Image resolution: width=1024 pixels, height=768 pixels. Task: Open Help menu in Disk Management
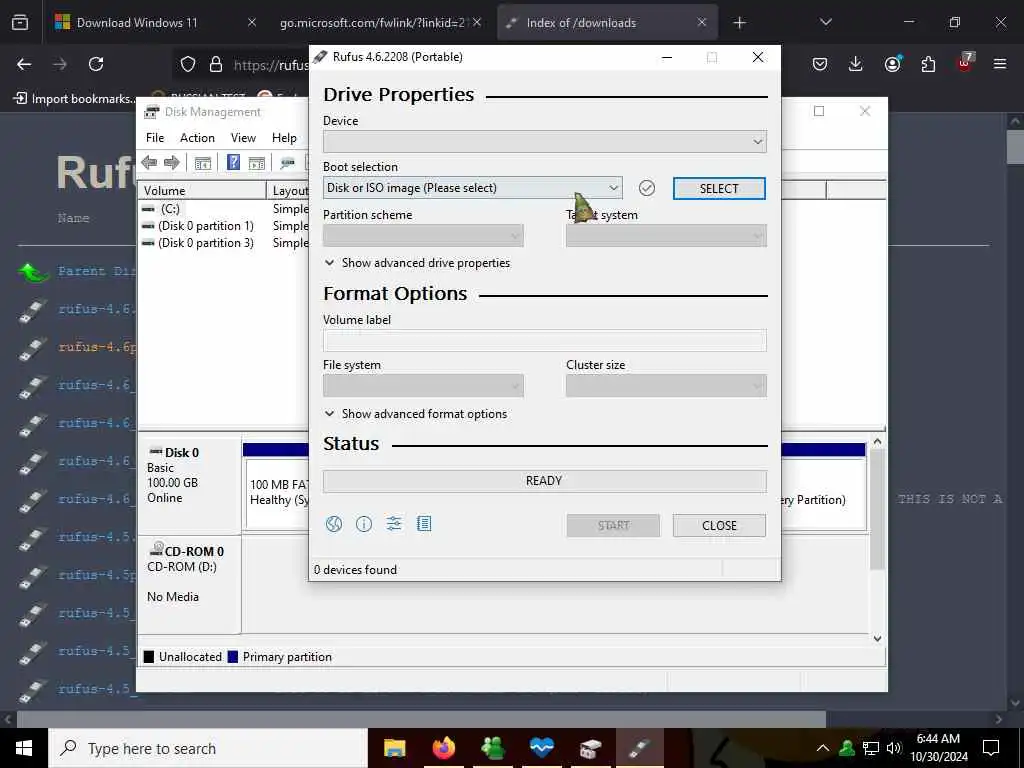[284, 138]
